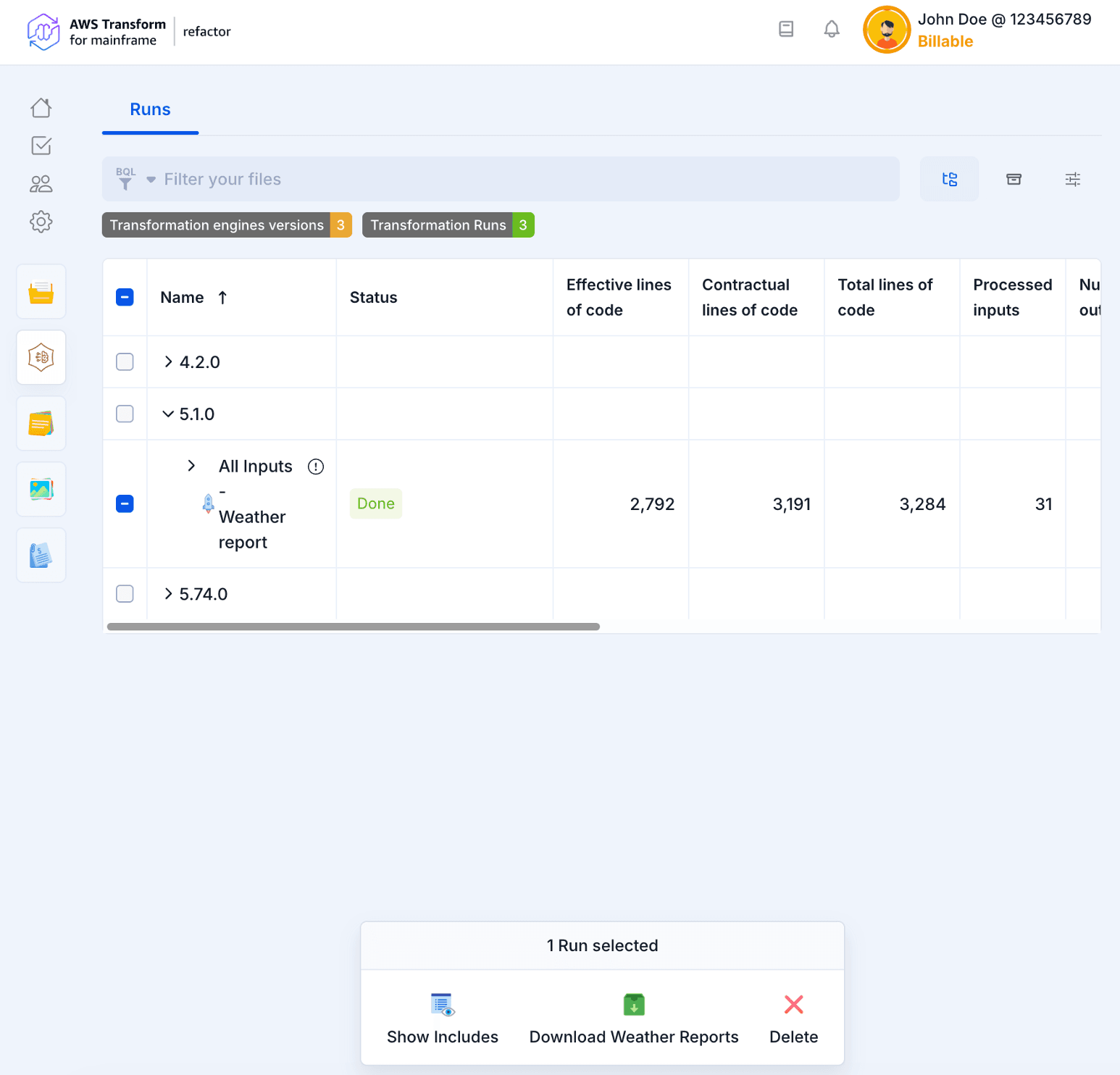
Task: Click the archive box toolbar icon
Action: point(1014,179)
